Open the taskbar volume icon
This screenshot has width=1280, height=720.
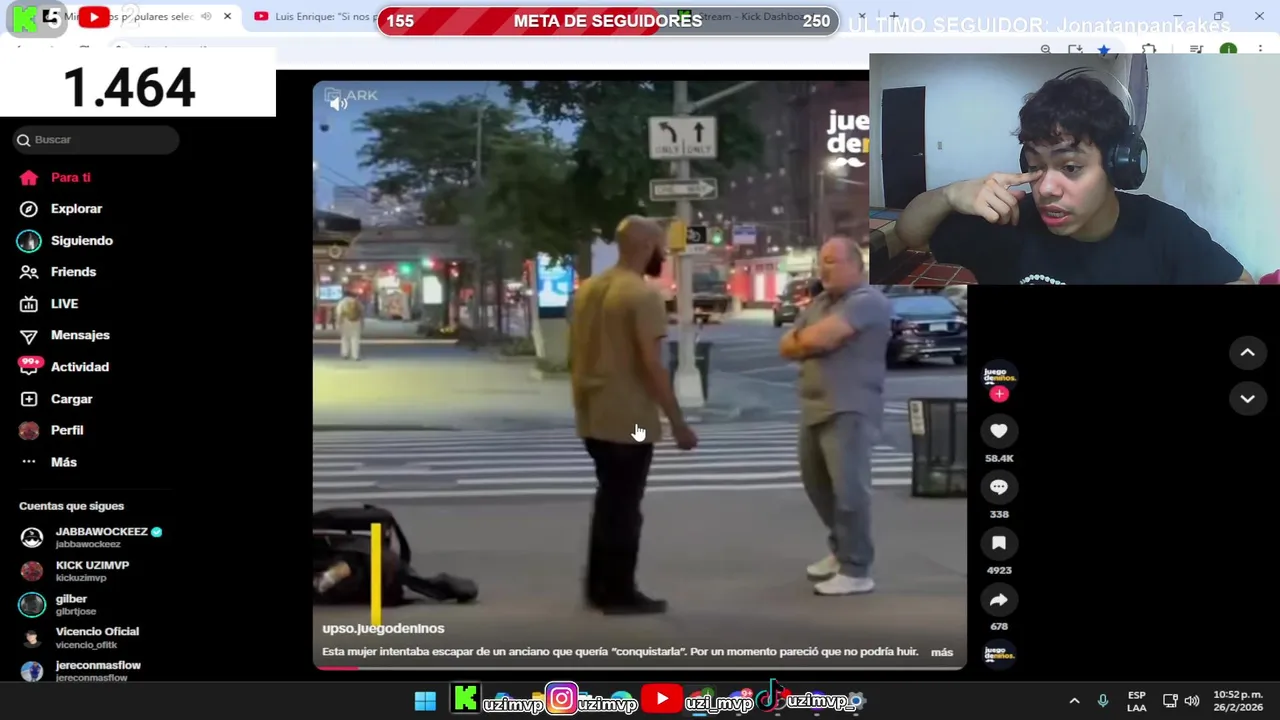[1191, 701]
